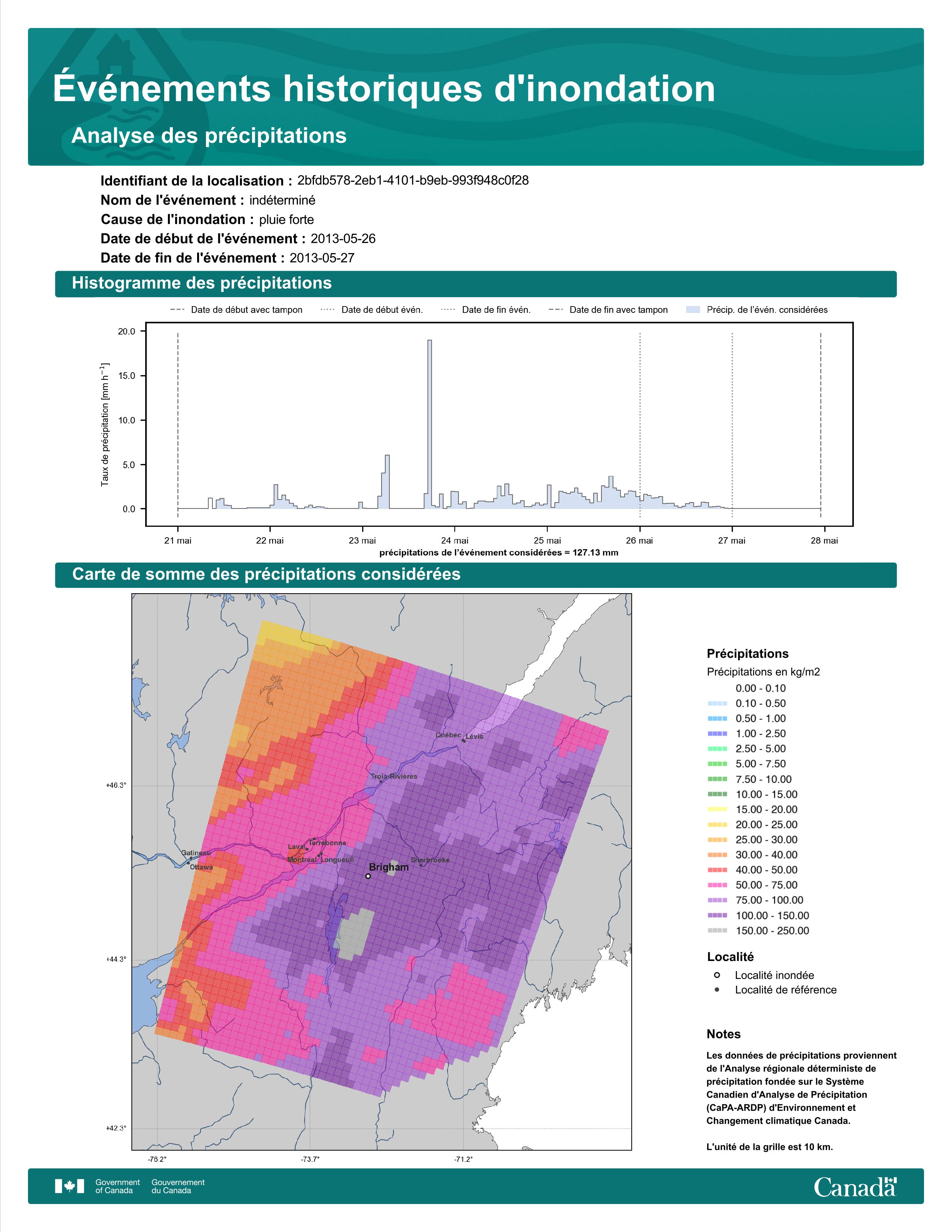This screenshot has height=1232, width=952.
Task: Click the '+46.3°' latitude label
Action: (116, 785)
